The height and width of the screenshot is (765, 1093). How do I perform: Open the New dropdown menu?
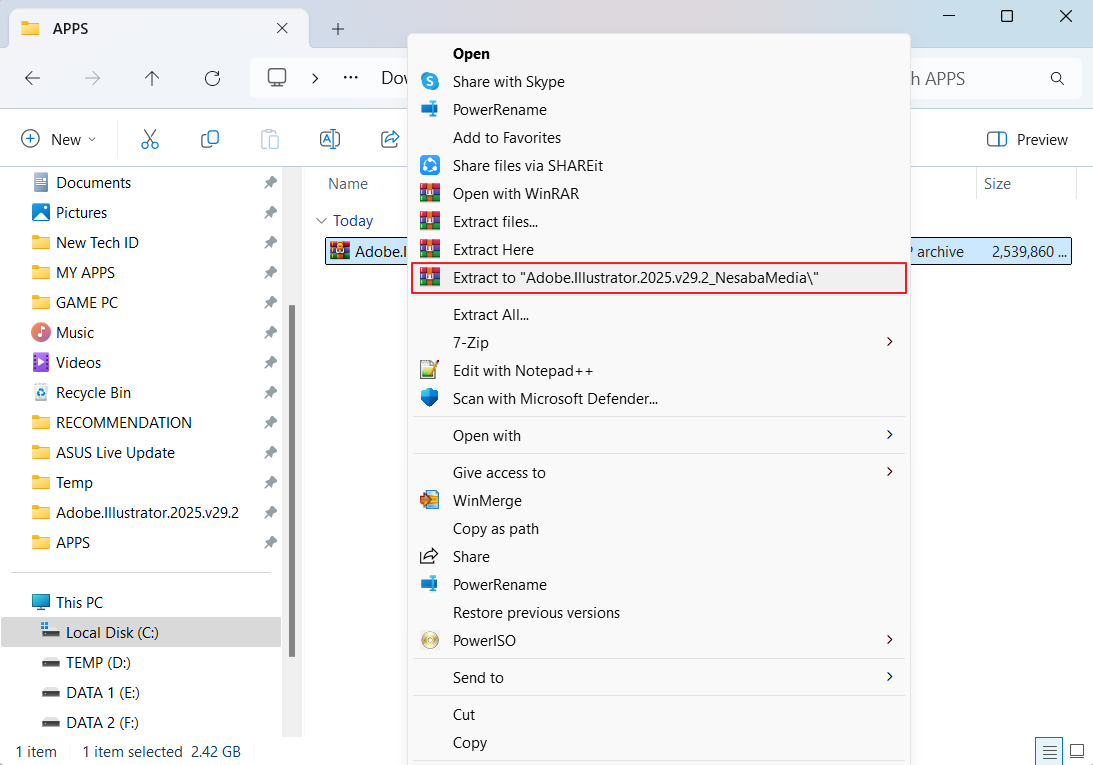coord(59,139)
